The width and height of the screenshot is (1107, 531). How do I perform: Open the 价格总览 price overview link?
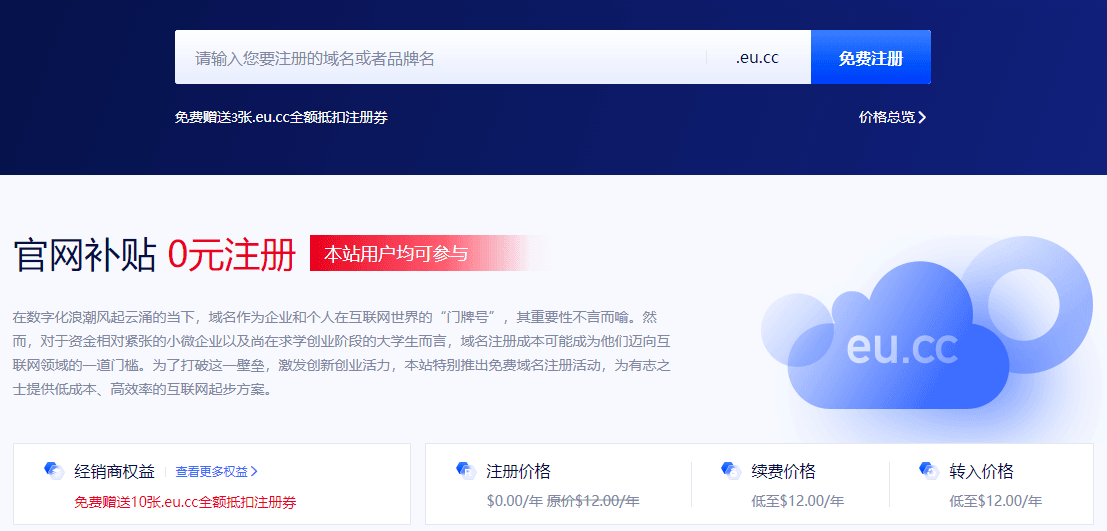point(892,117)
